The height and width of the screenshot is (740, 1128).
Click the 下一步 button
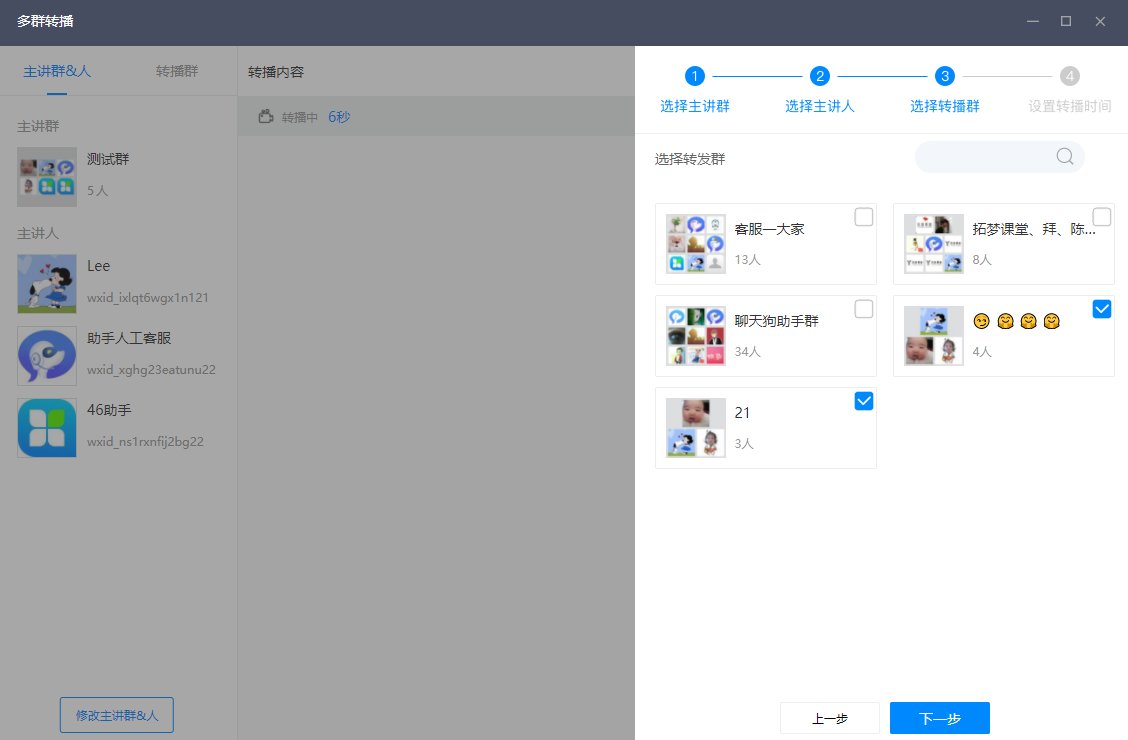tap(939, 718)
